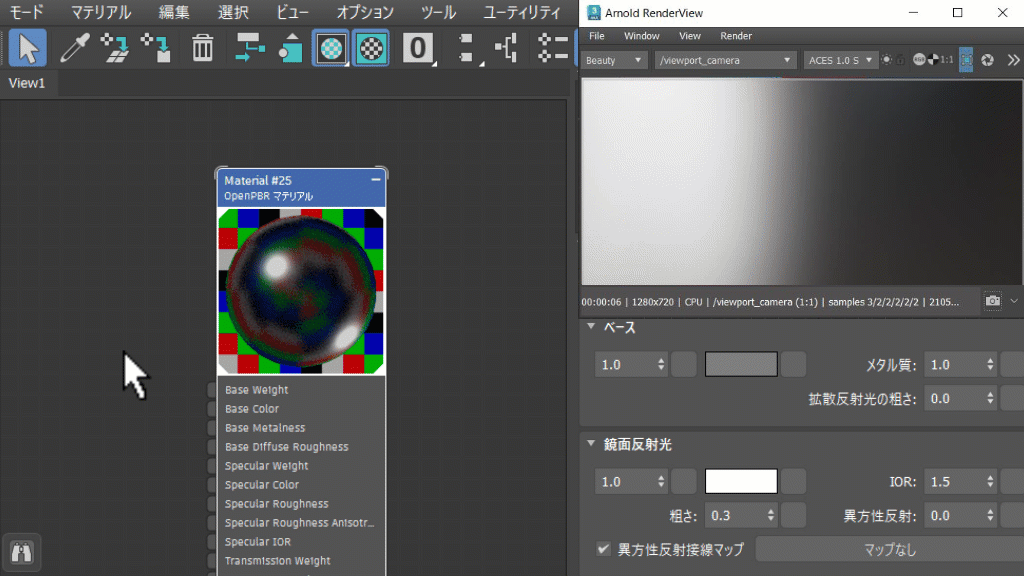
Task: Click the white specular color swatch
Action: 741,481
